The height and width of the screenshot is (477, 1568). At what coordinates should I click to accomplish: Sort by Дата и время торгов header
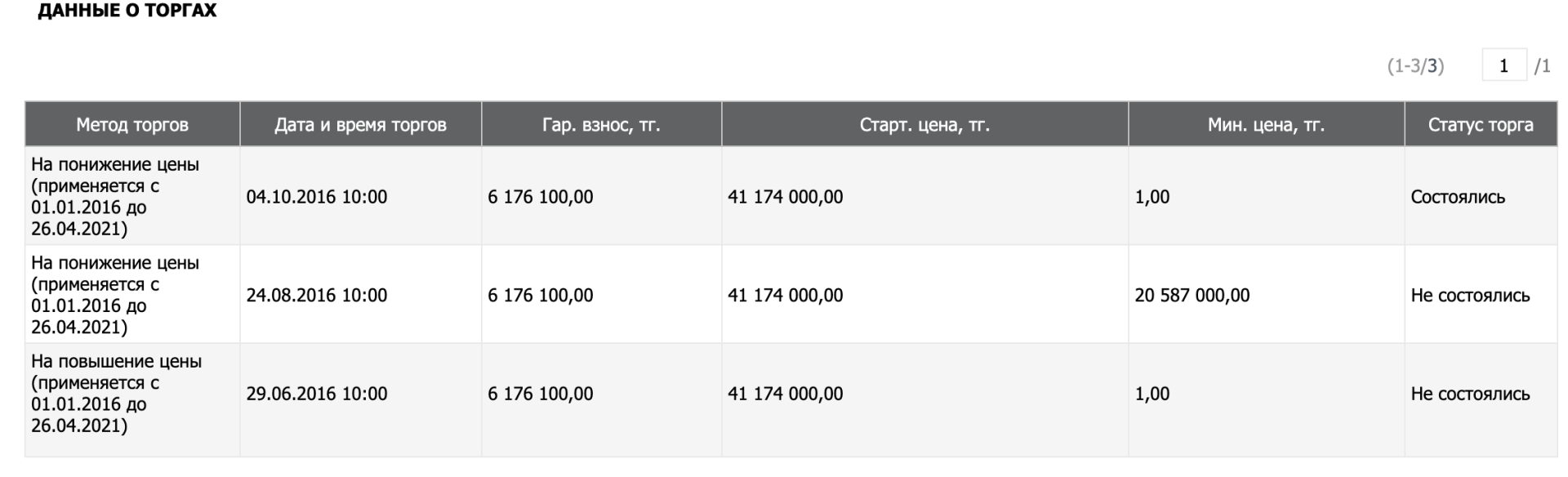point(360,125)
